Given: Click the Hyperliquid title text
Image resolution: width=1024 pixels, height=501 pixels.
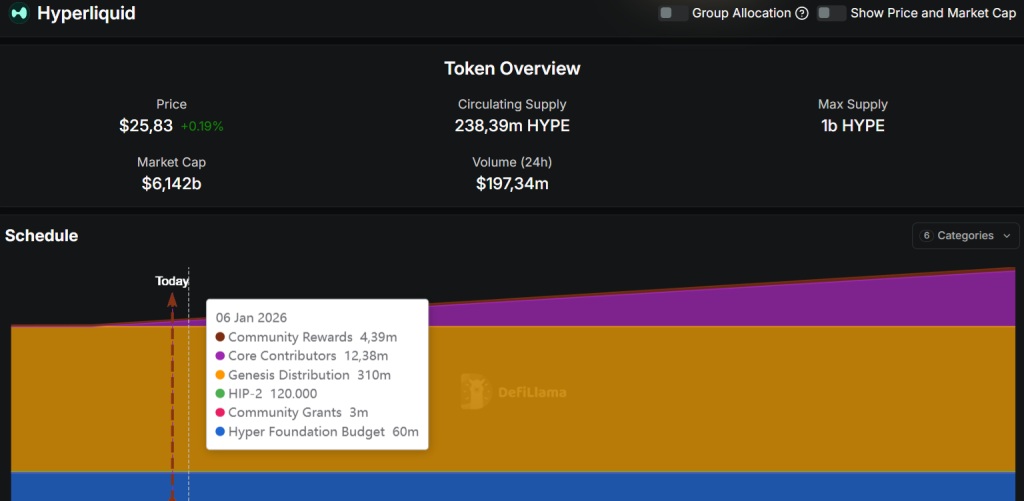Looking at the screenshot, I should click(86, 14).
